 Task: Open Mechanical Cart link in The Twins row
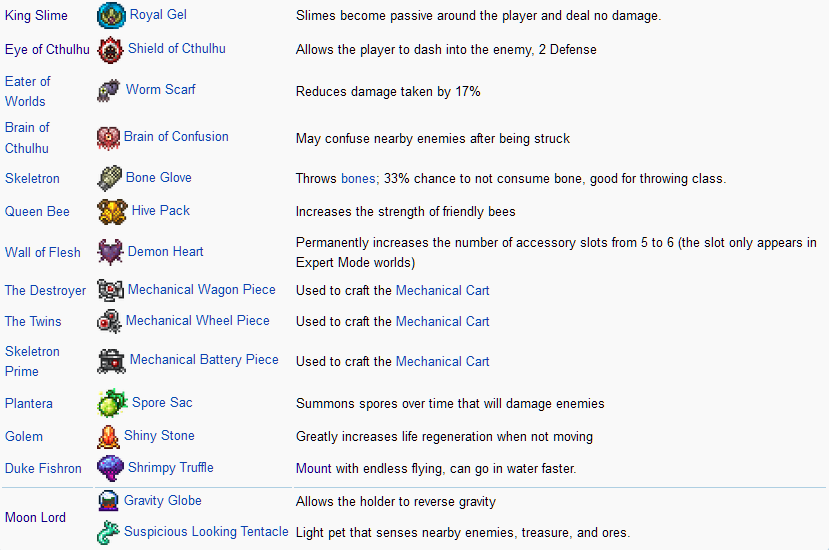click(x=442, y=321)
